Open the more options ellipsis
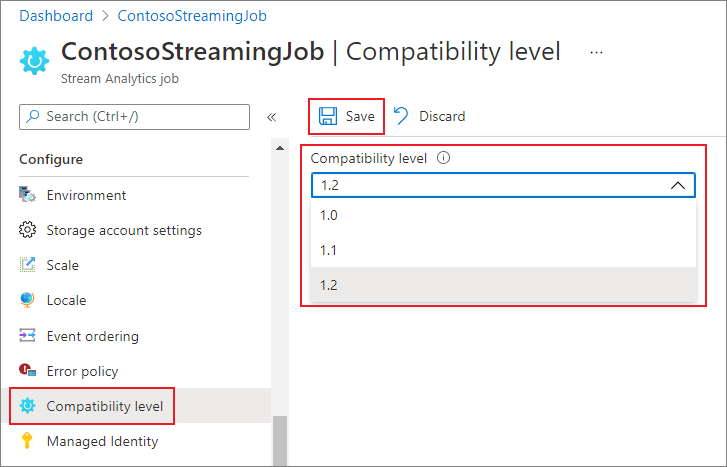Viewport: 727px width, 467px height. [x=597, y=51]
